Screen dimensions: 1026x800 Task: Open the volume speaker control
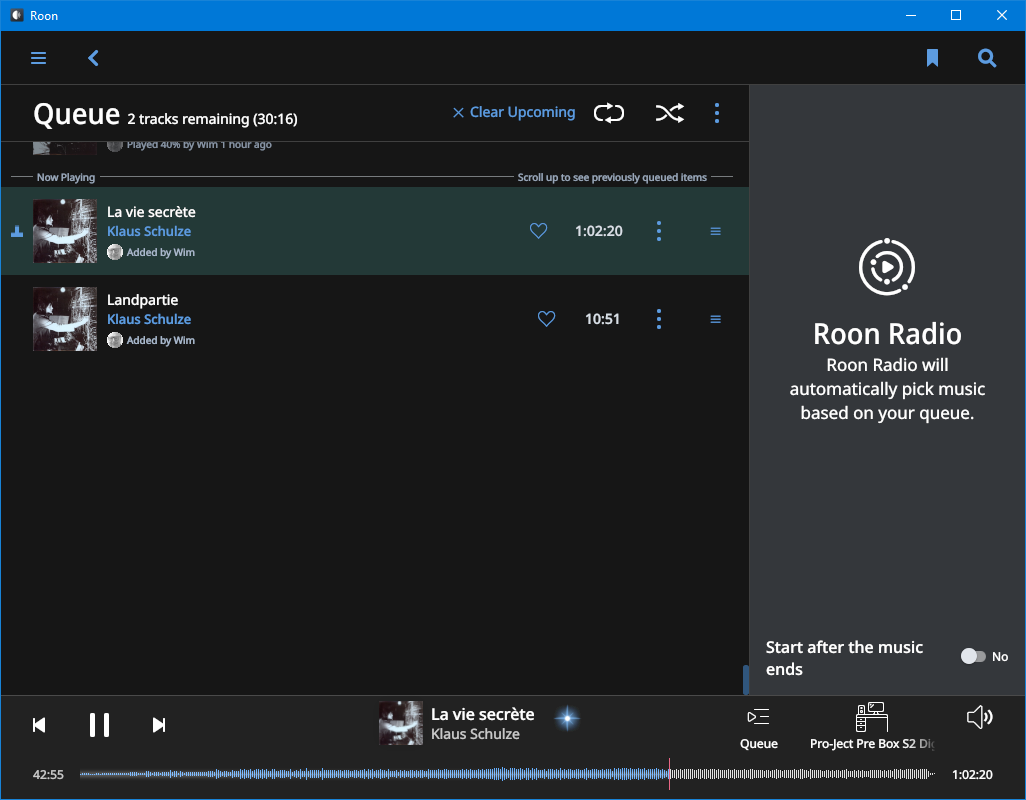(979, 717)
